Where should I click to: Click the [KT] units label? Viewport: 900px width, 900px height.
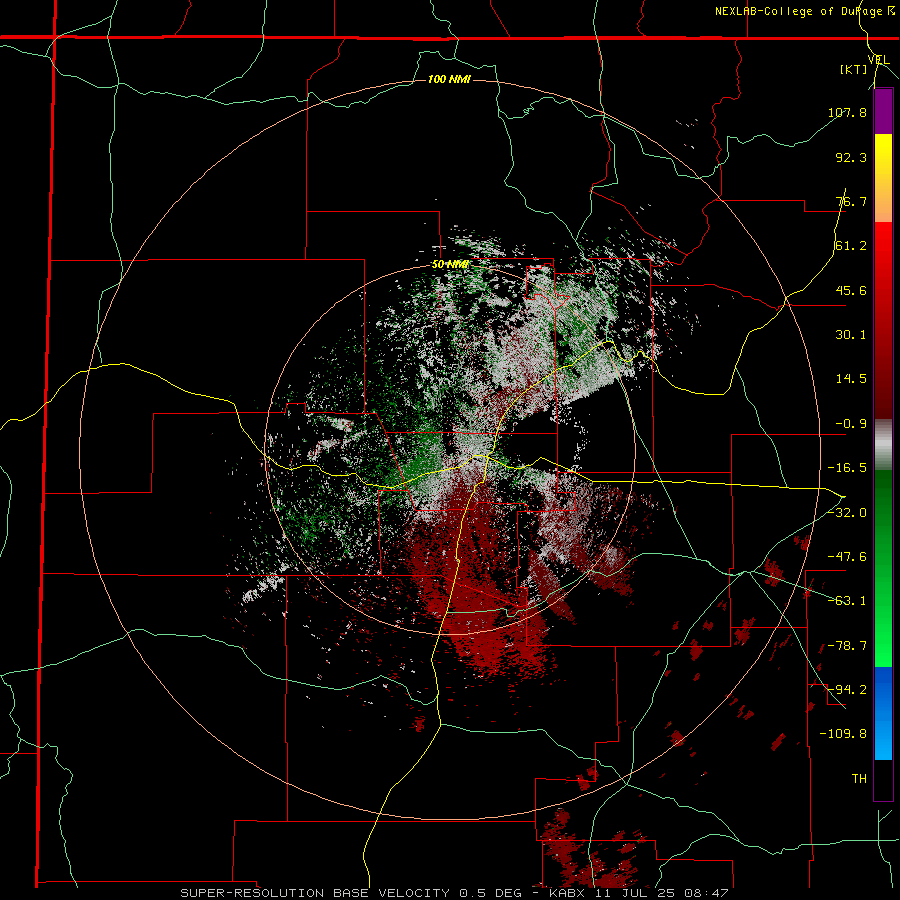tap(854, 69)
